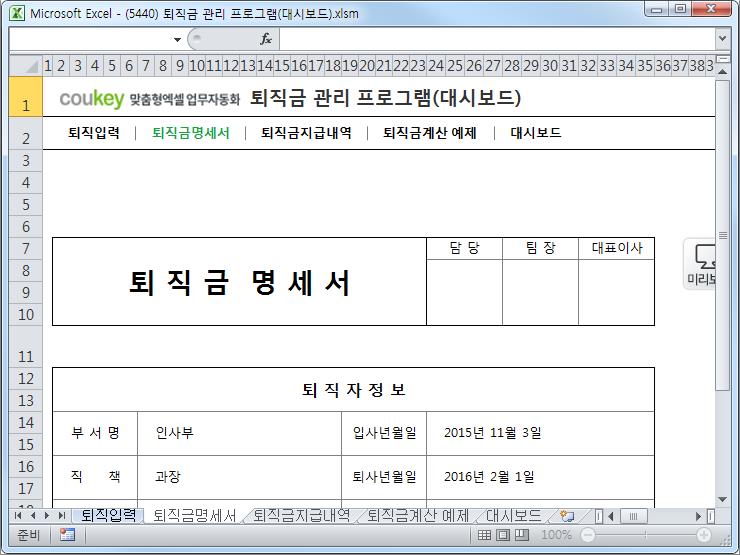
Task: Switch to Page Break Preview icon
Action: 521,535
